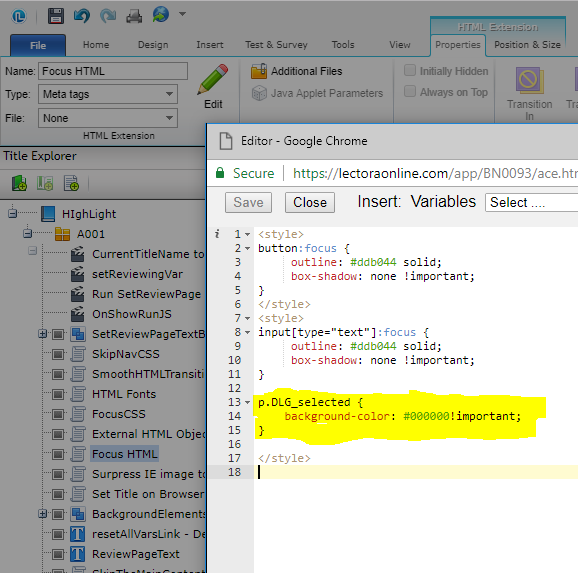Click the Transition In icon
The image size is (578, 573).
click(x=529, y=80)
